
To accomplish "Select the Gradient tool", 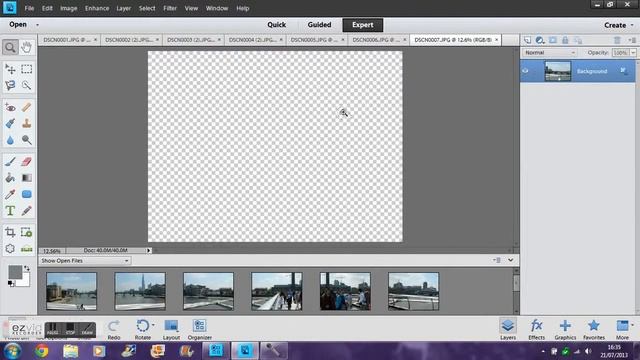I will tap(27, 178).
